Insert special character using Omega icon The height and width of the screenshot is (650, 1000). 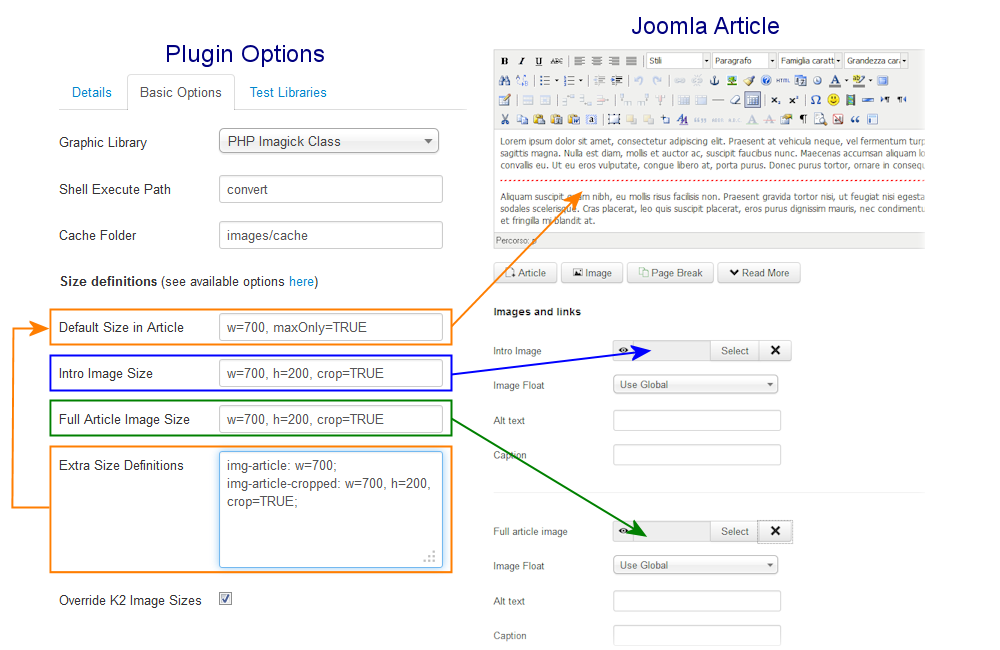[x=816, y=100]
